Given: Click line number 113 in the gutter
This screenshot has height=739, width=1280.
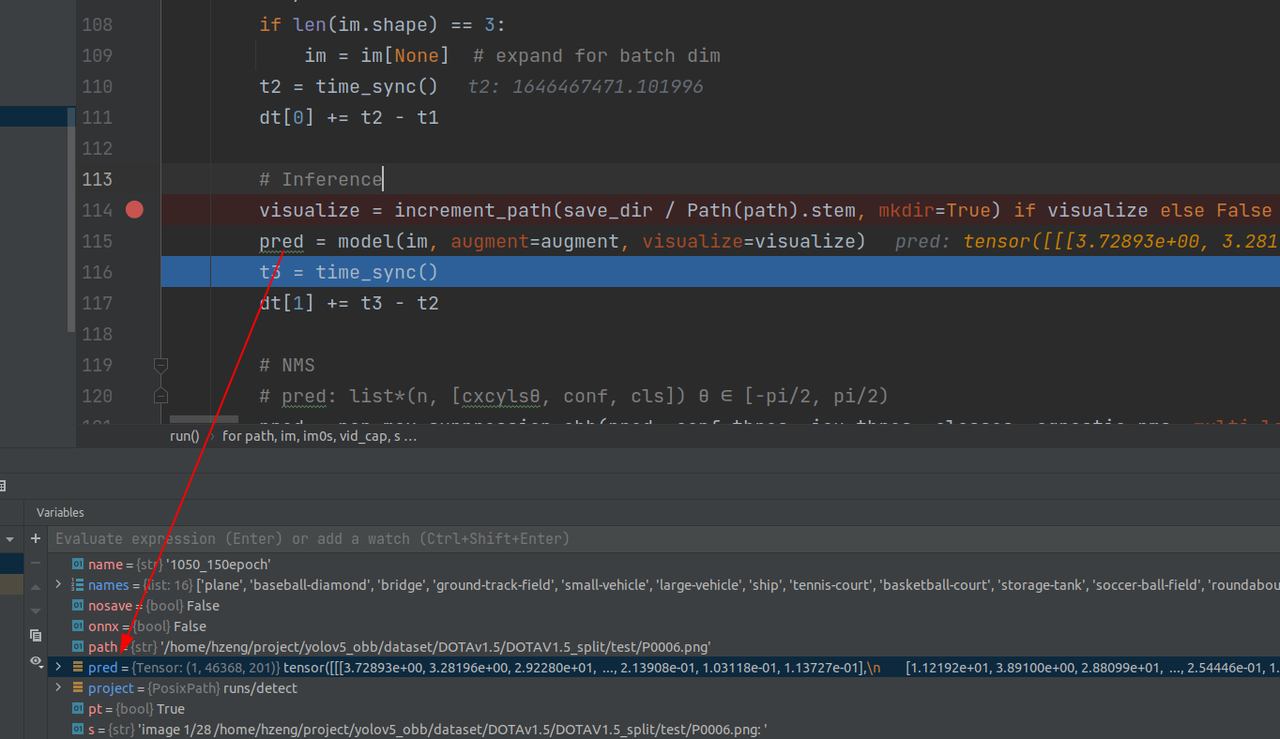Looking at the screenshot, I should click(96, 179).
